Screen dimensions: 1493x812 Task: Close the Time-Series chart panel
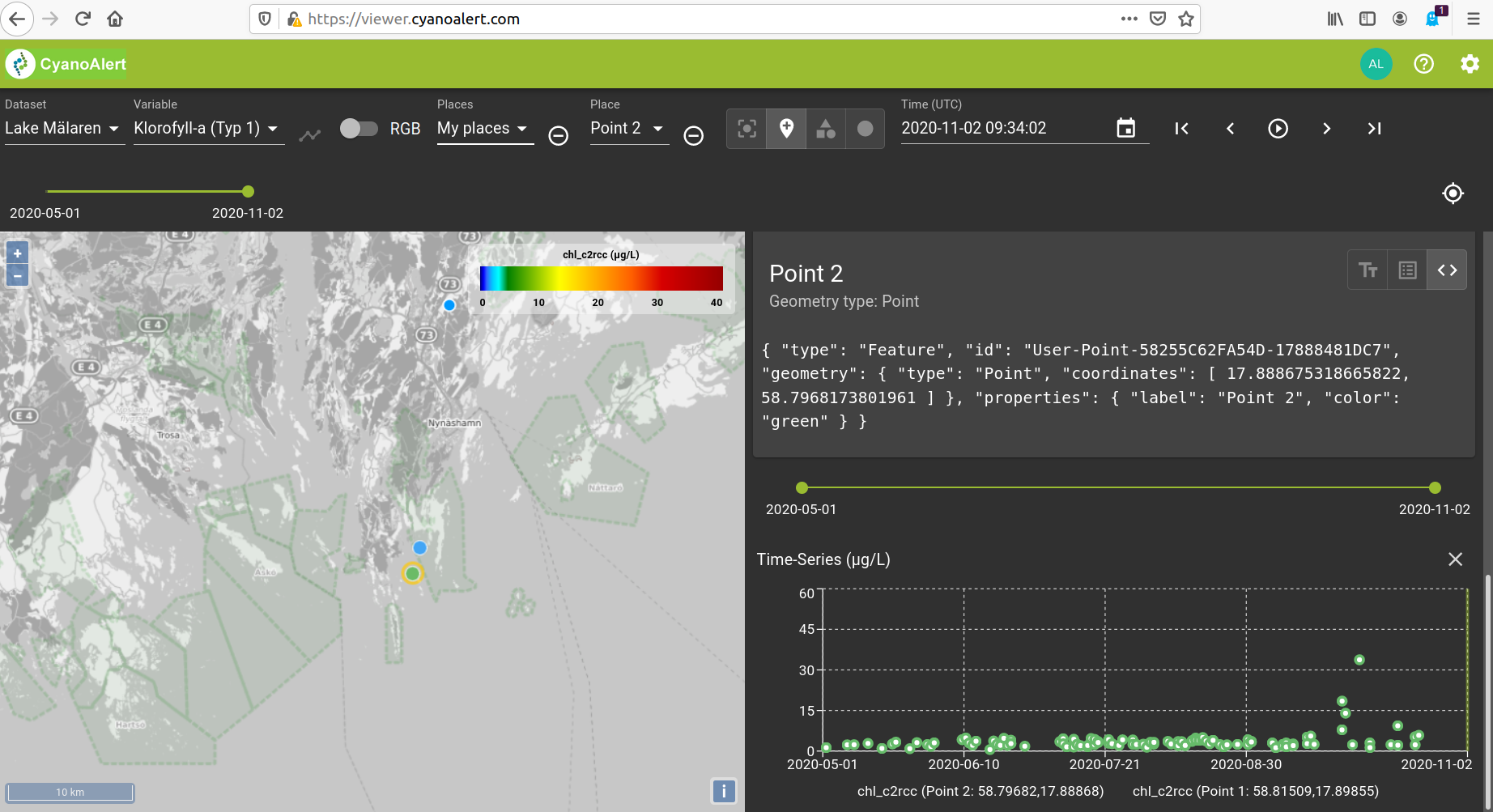(x=1455, y=559)
